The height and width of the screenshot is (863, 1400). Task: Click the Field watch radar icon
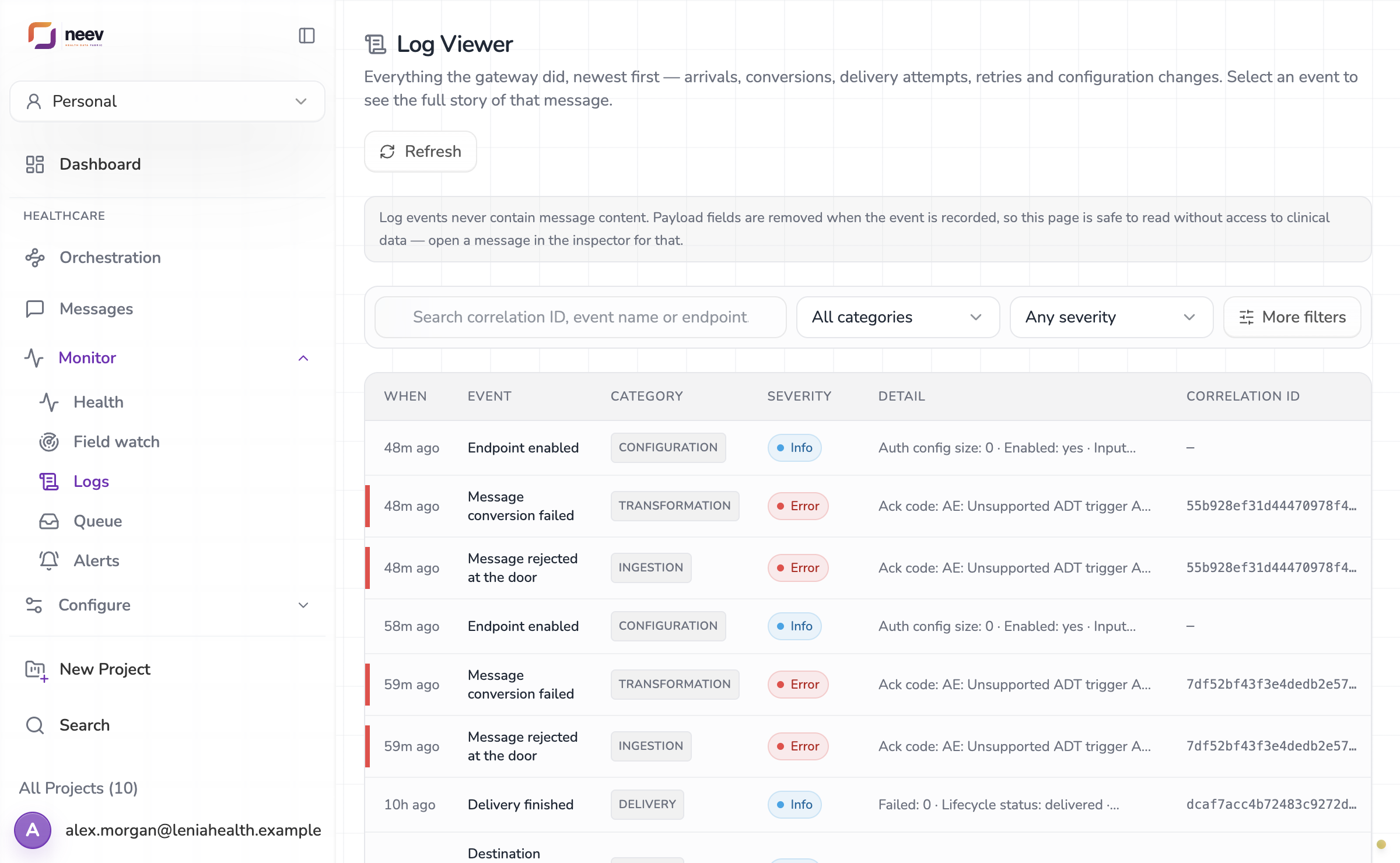[x=49, y=442]
